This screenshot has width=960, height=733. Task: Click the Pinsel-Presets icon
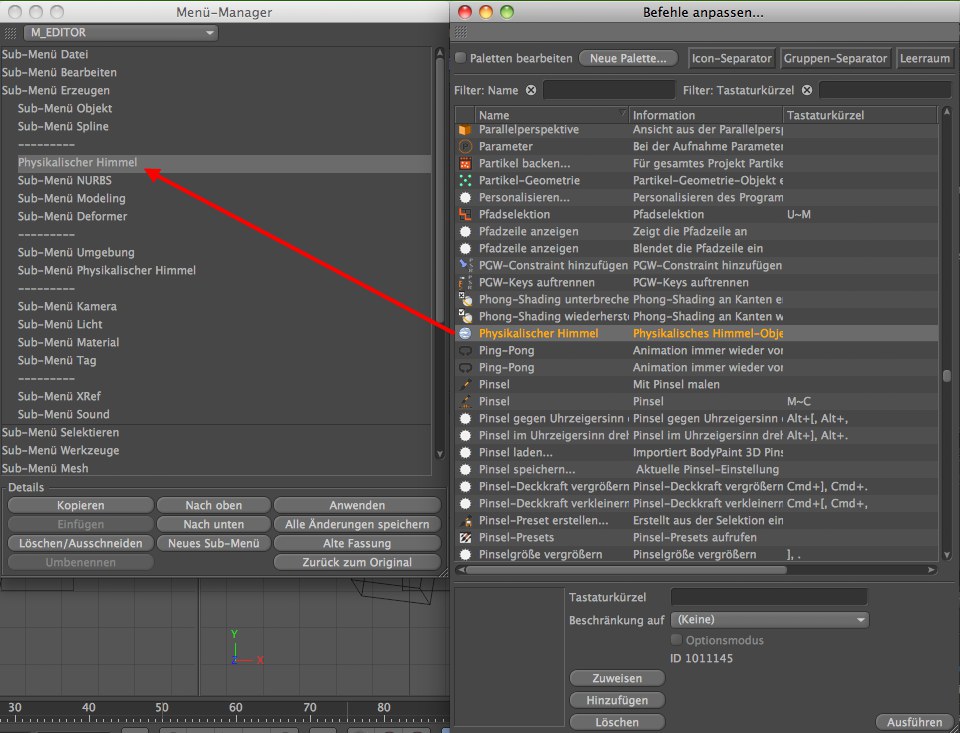click(x=465, y=537)
